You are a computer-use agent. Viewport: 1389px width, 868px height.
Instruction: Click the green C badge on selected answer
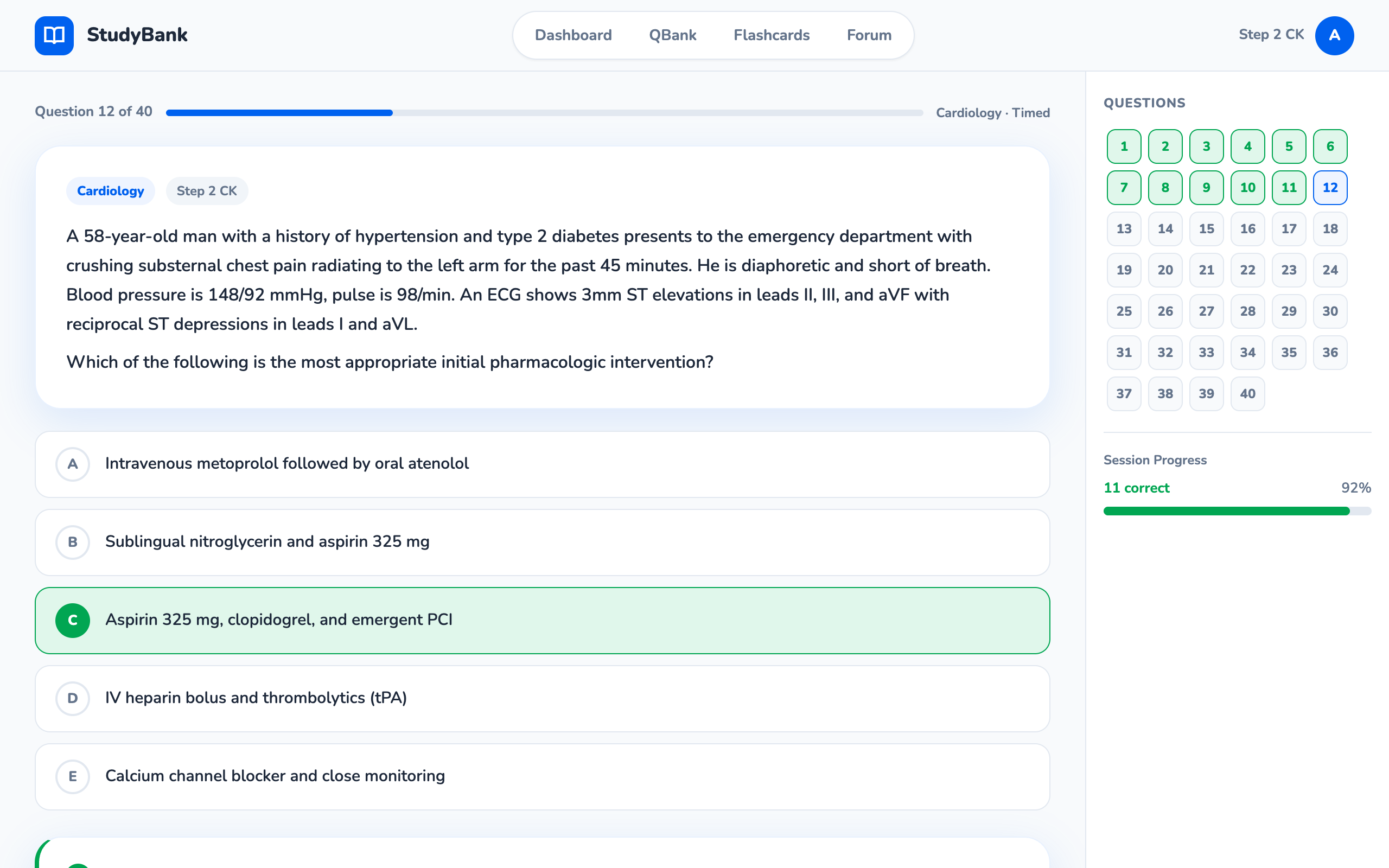click(x=72, y=620)
